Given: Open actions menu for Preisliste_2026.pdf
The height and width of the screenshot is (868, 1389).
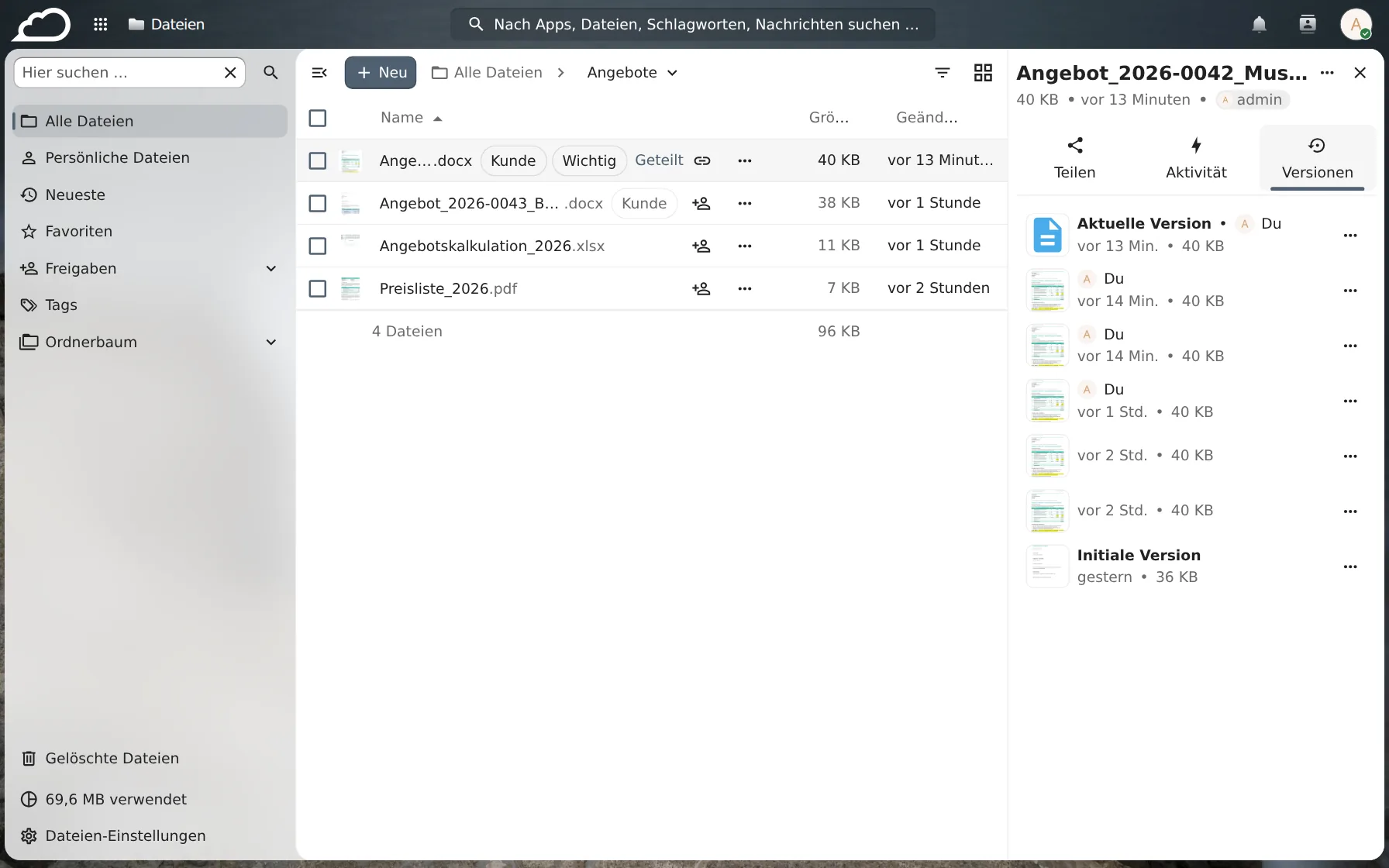Looking at the screenshot, I should point(745,288).
